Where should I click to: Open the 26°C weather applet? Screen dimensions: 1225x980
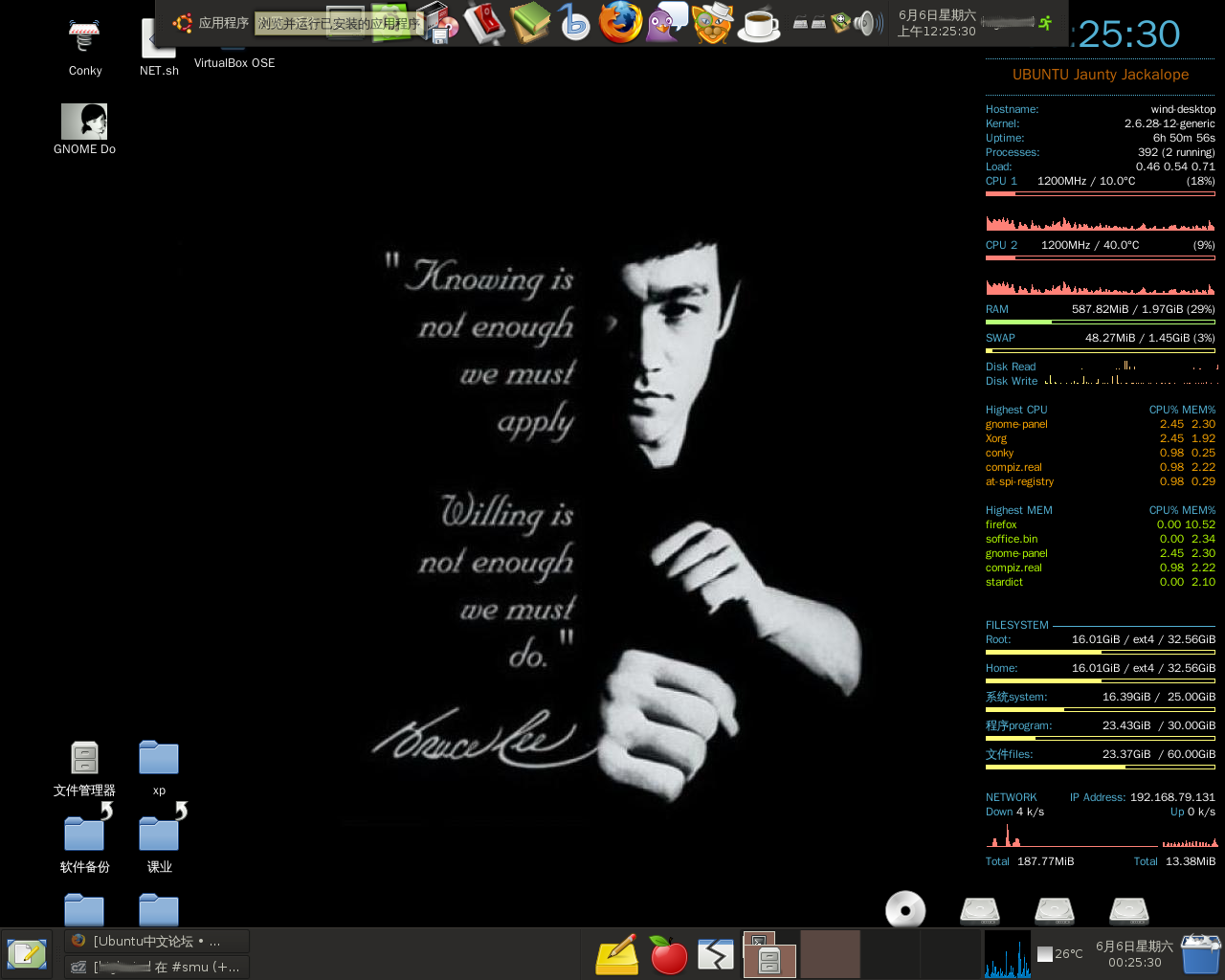1060,954
